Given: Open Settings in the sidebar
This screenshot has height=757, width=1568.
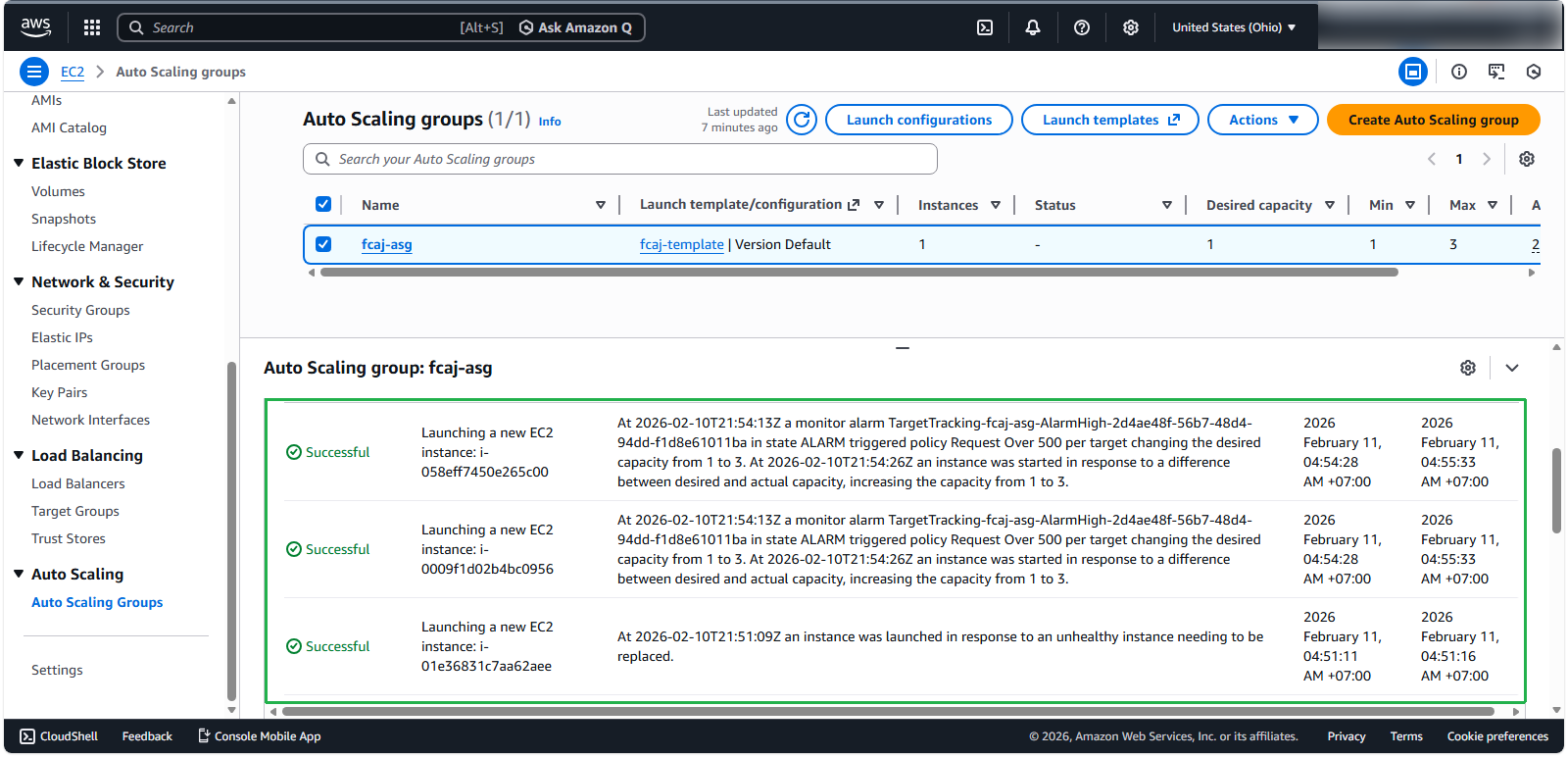Looking at the screenshot, I should point(57,670).
